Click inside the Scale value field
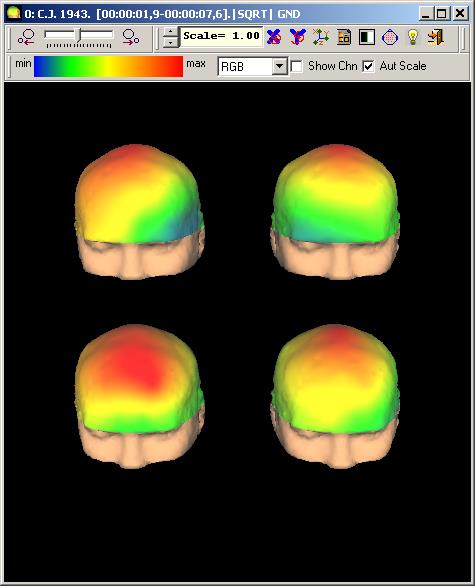Viewport: 475px width, 586px height. pyautogui.click(x=221, y=36)
